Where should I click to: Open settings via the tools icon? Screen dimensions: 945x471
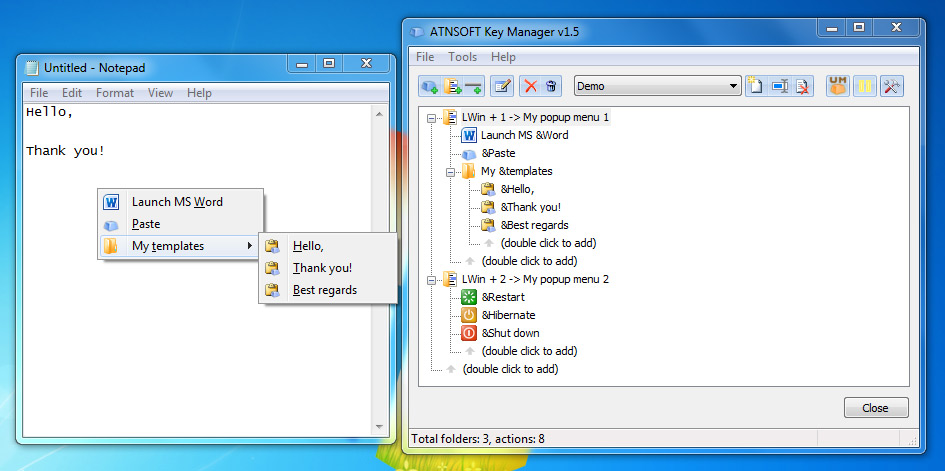[x=891, y=86]
